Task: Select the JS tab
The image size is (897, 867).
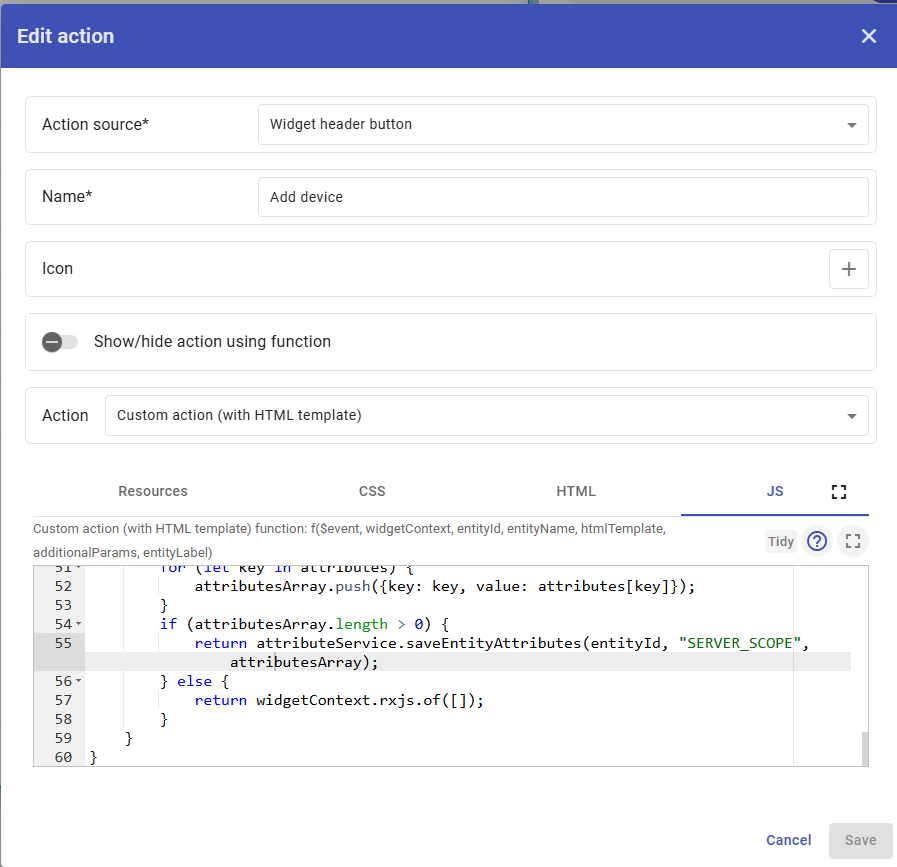Action: point(774,491)
